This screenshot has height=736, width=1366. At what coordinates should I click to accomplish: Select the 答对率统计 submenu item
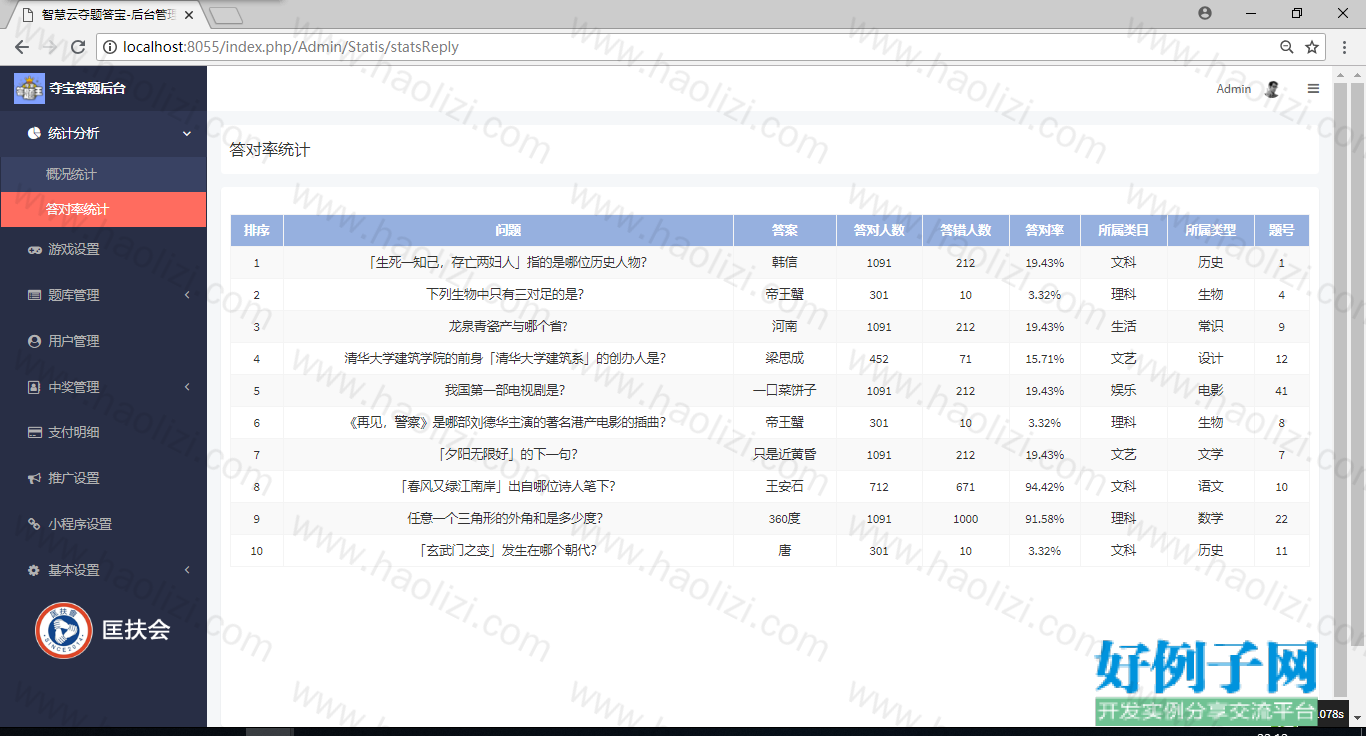coord(103,210)
